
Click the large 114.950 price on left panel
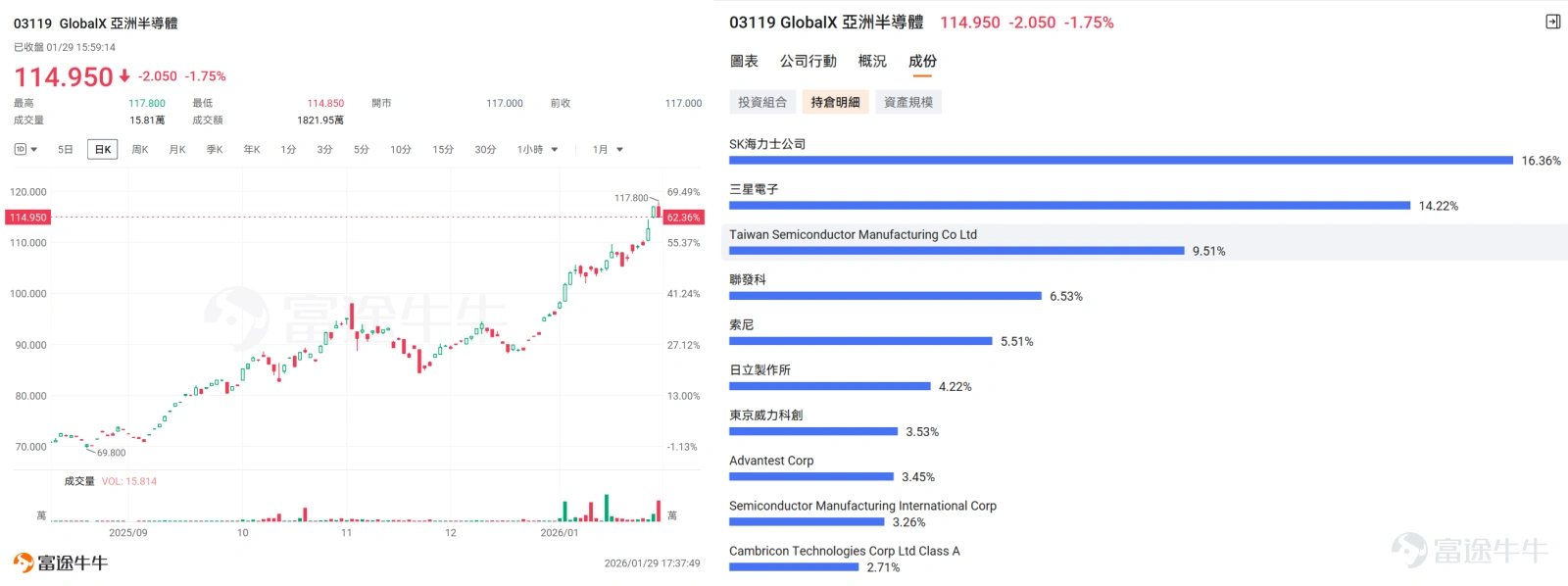click(64, 76)
